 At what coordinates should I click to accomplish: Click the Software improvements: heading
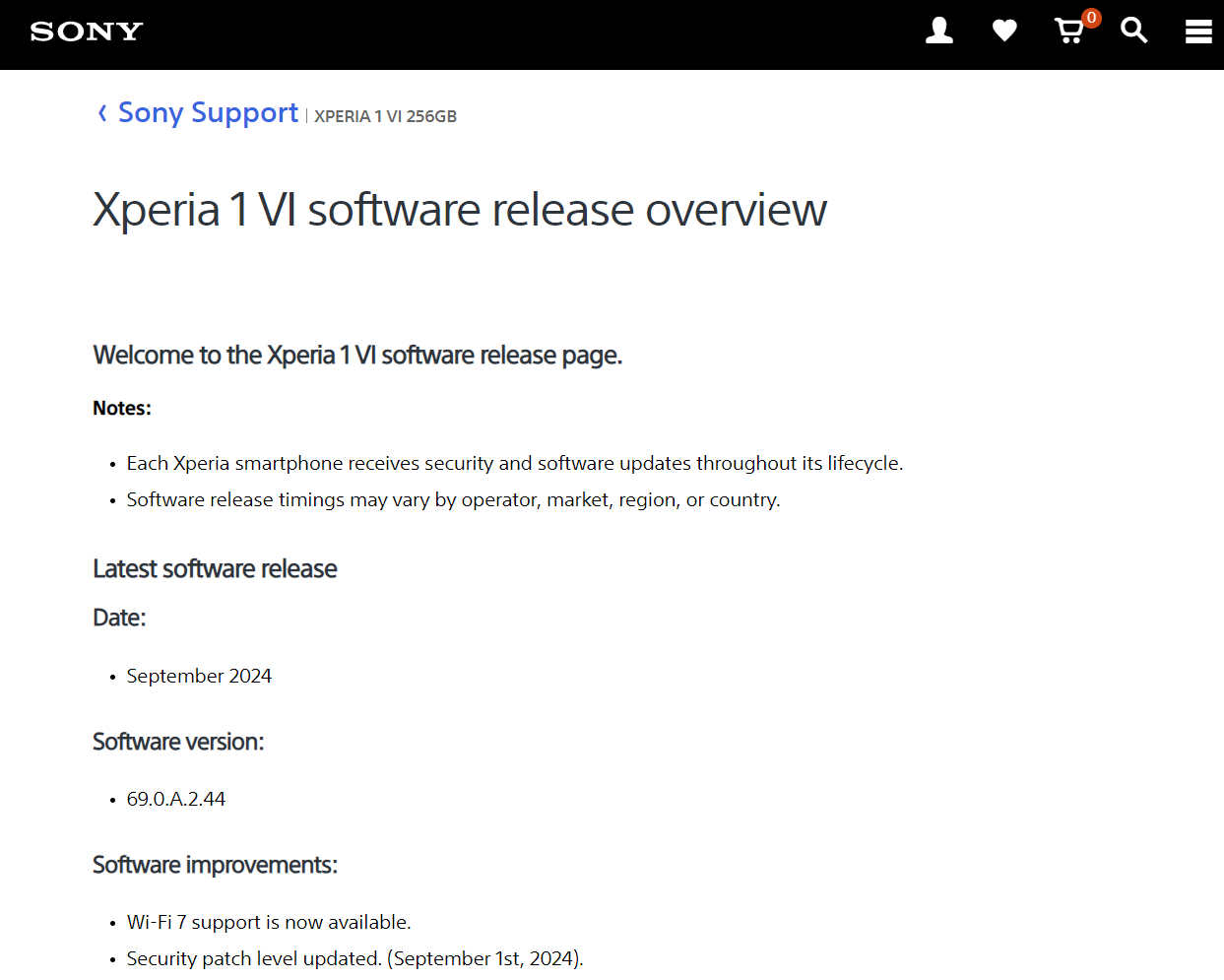pos(215,865)
